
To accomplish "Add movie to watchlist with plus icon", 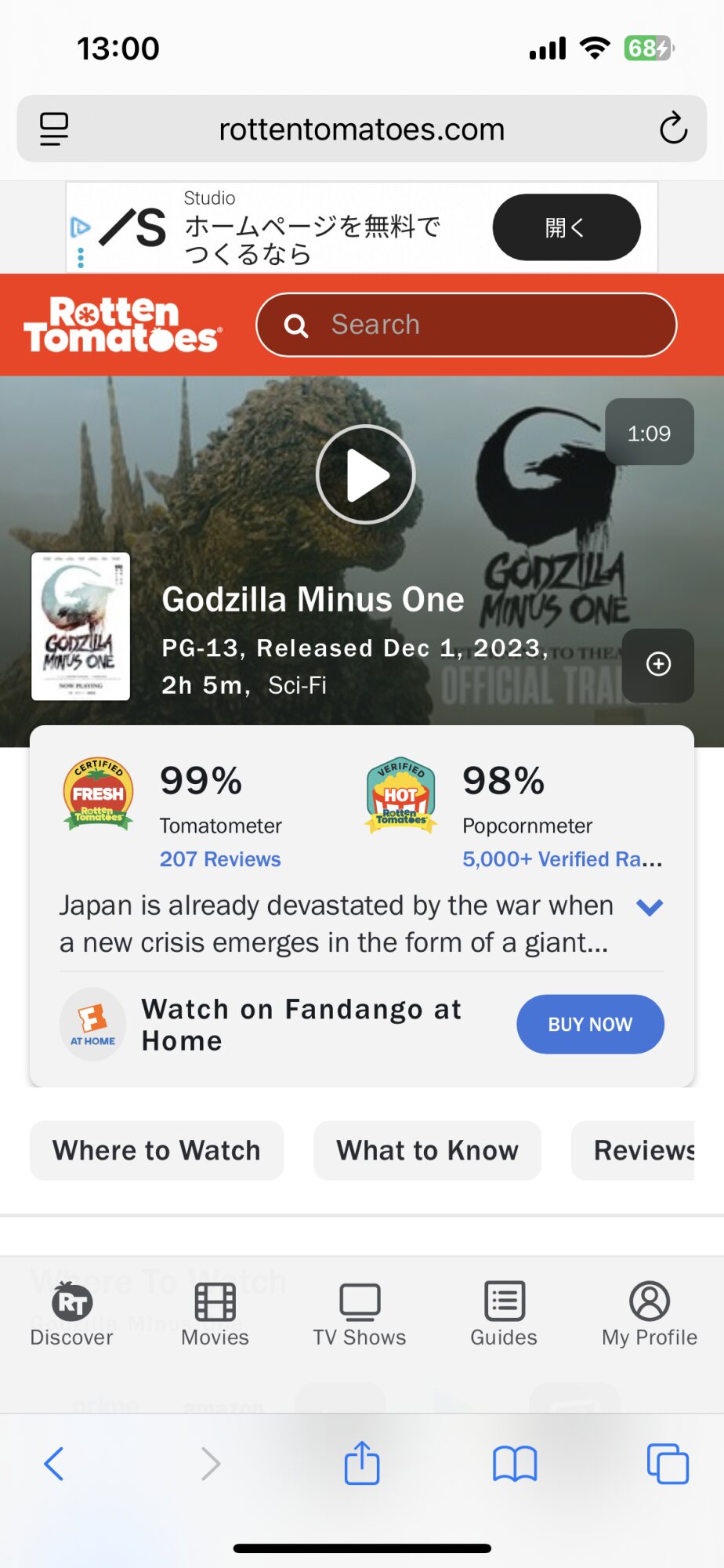I will click(658, 664).
